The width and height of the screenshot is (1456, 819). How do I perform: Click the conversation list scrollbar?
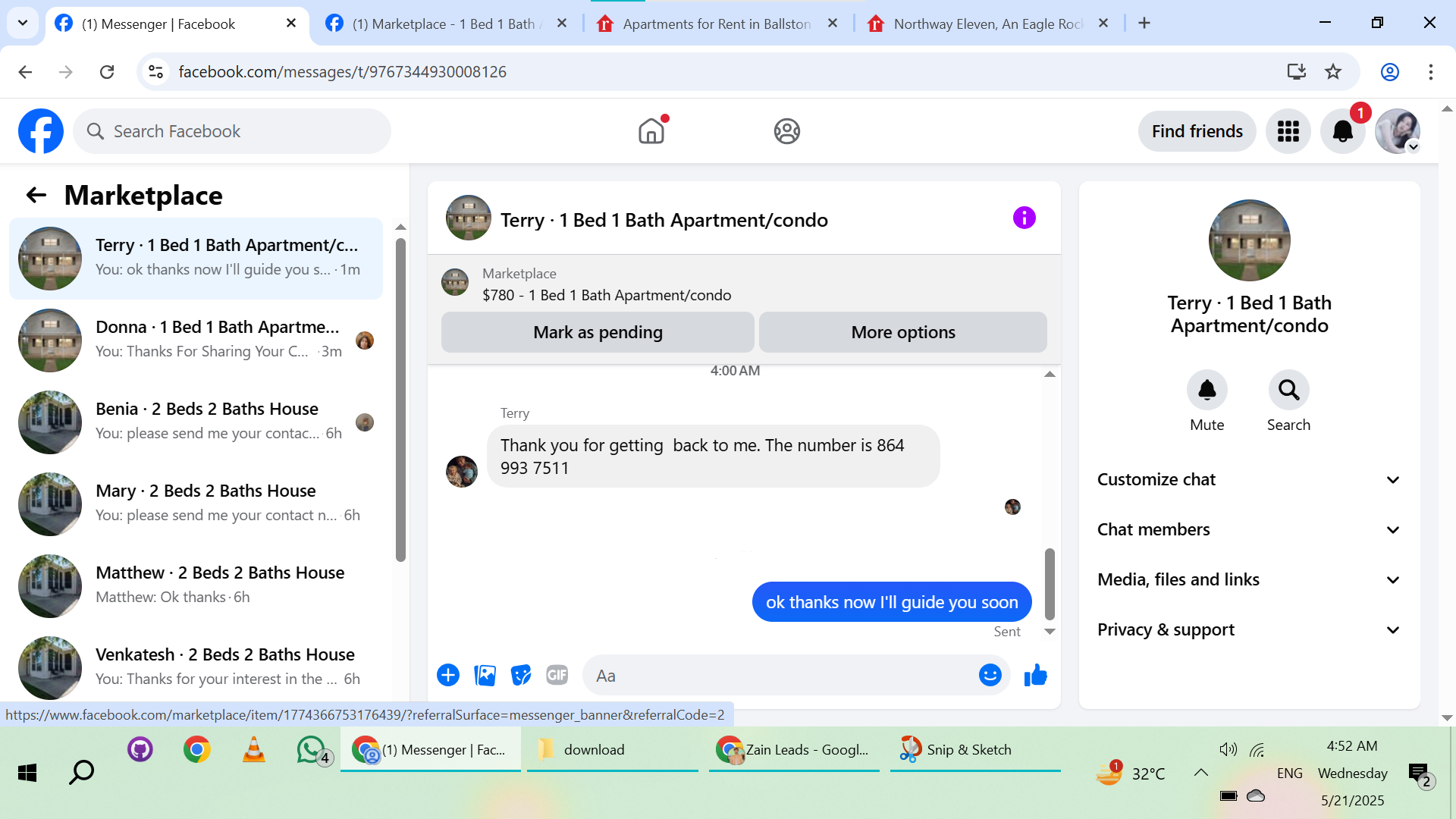[400, 400]
